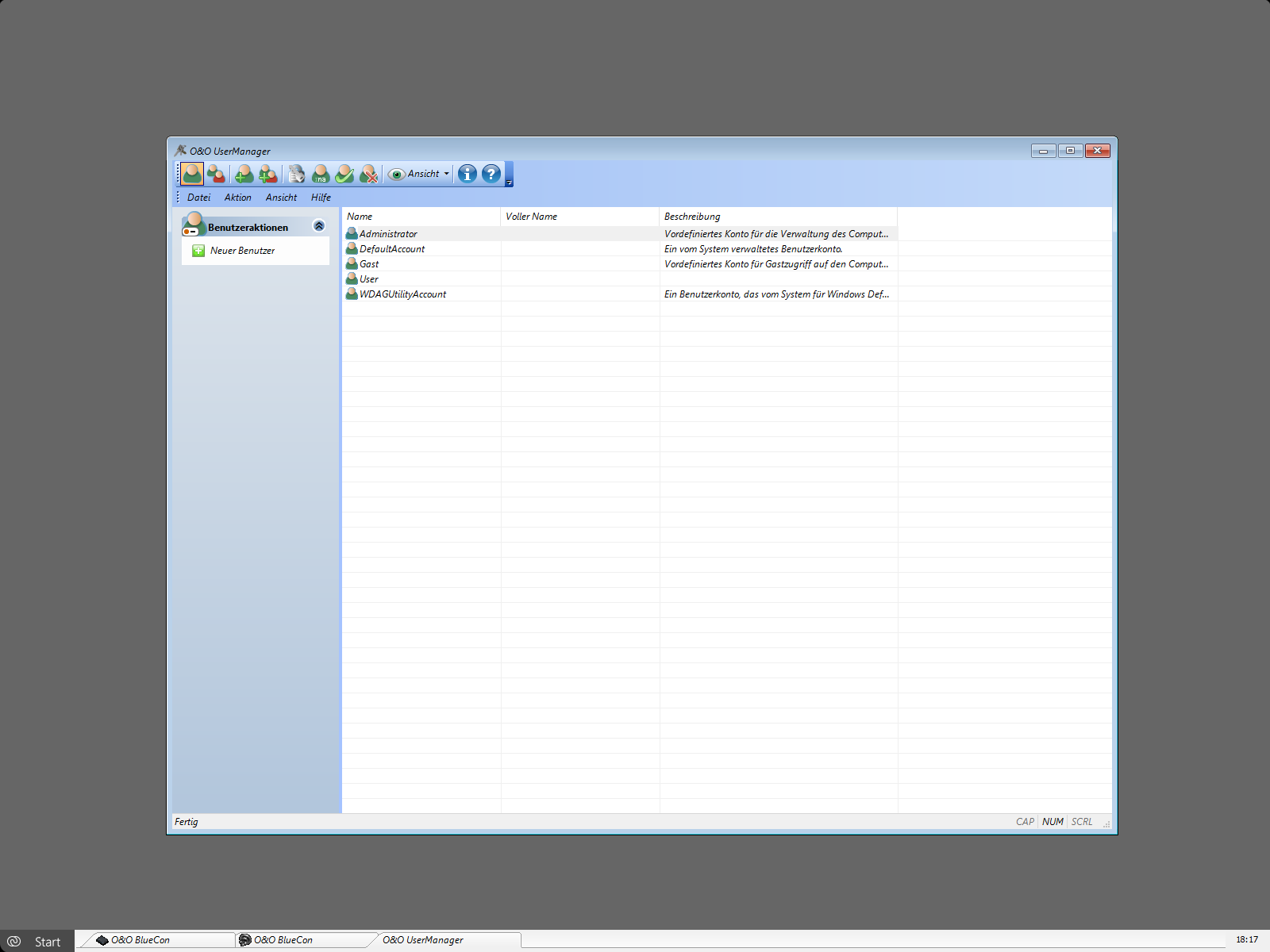Screen dimensions: 1270x952
Task: Click the Fertig status bar text
Action: click(187, 822)
